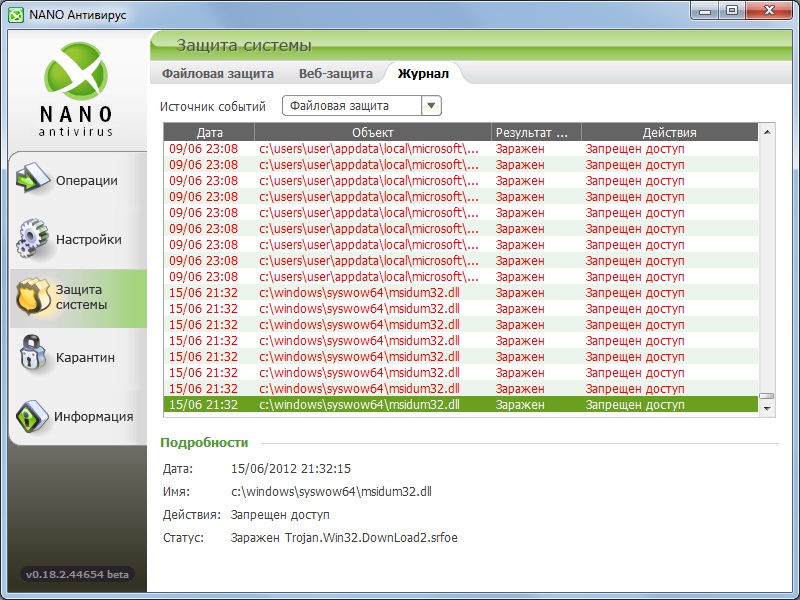Viewport: 800px width, 600px height.
Task: Click the Operations arrow icon in sidebar
Action: coord(32,181)
